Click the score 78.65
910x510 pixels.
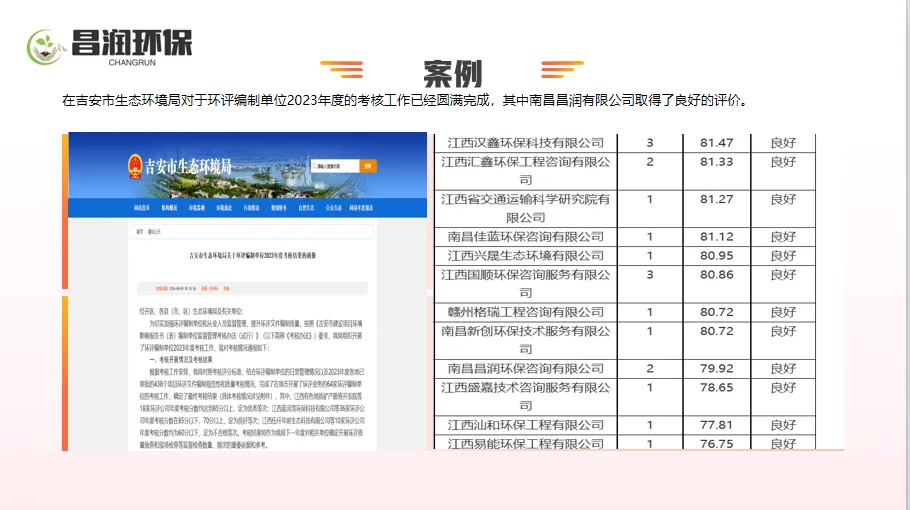[716, 388]
